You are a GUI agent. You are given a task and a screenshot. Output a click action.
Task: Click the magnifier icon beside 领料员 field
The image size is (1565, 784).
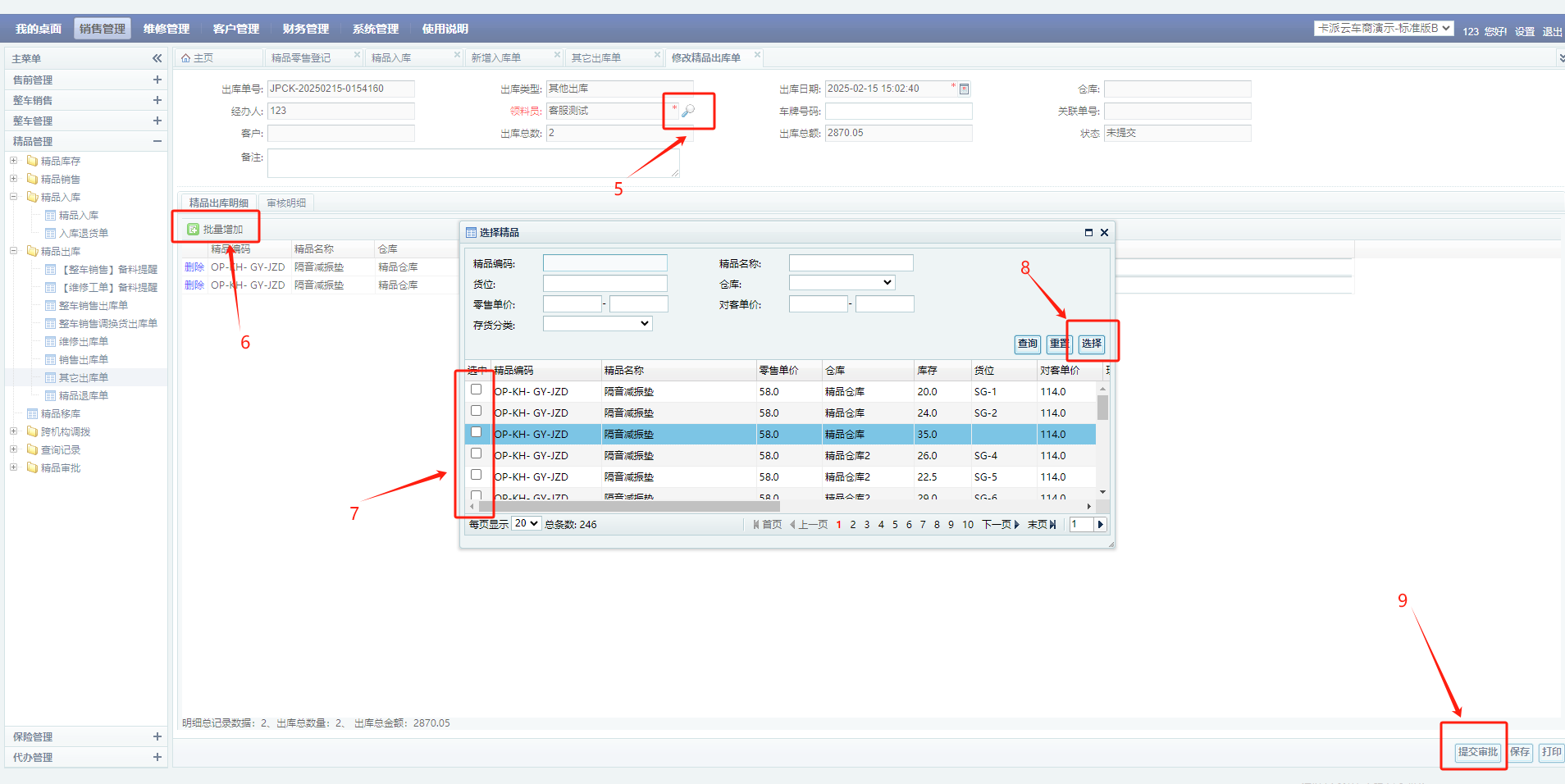tap(688, 111)
